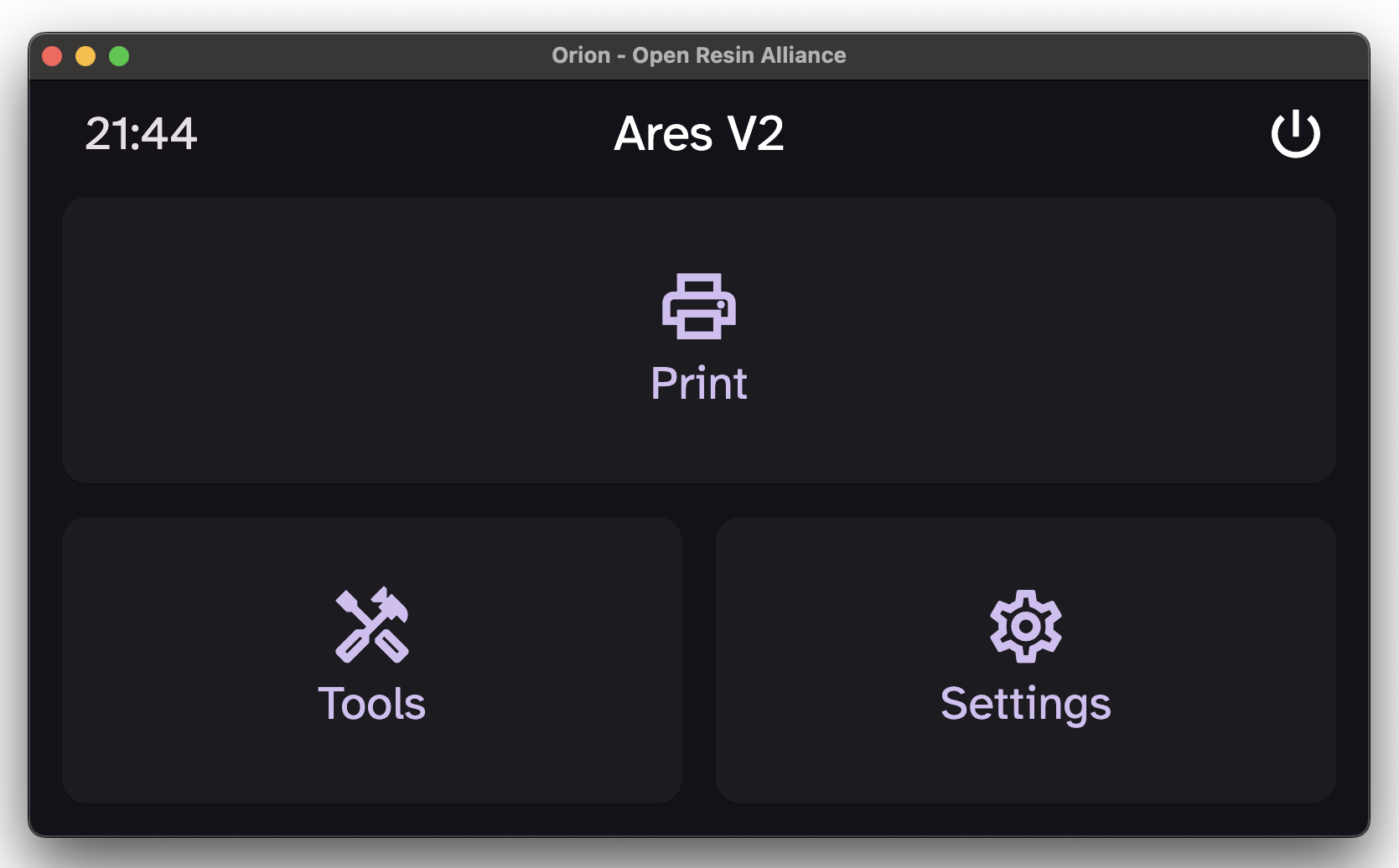Close the Orion window with red button
The image size is (1399, 868).
[52, 56]
